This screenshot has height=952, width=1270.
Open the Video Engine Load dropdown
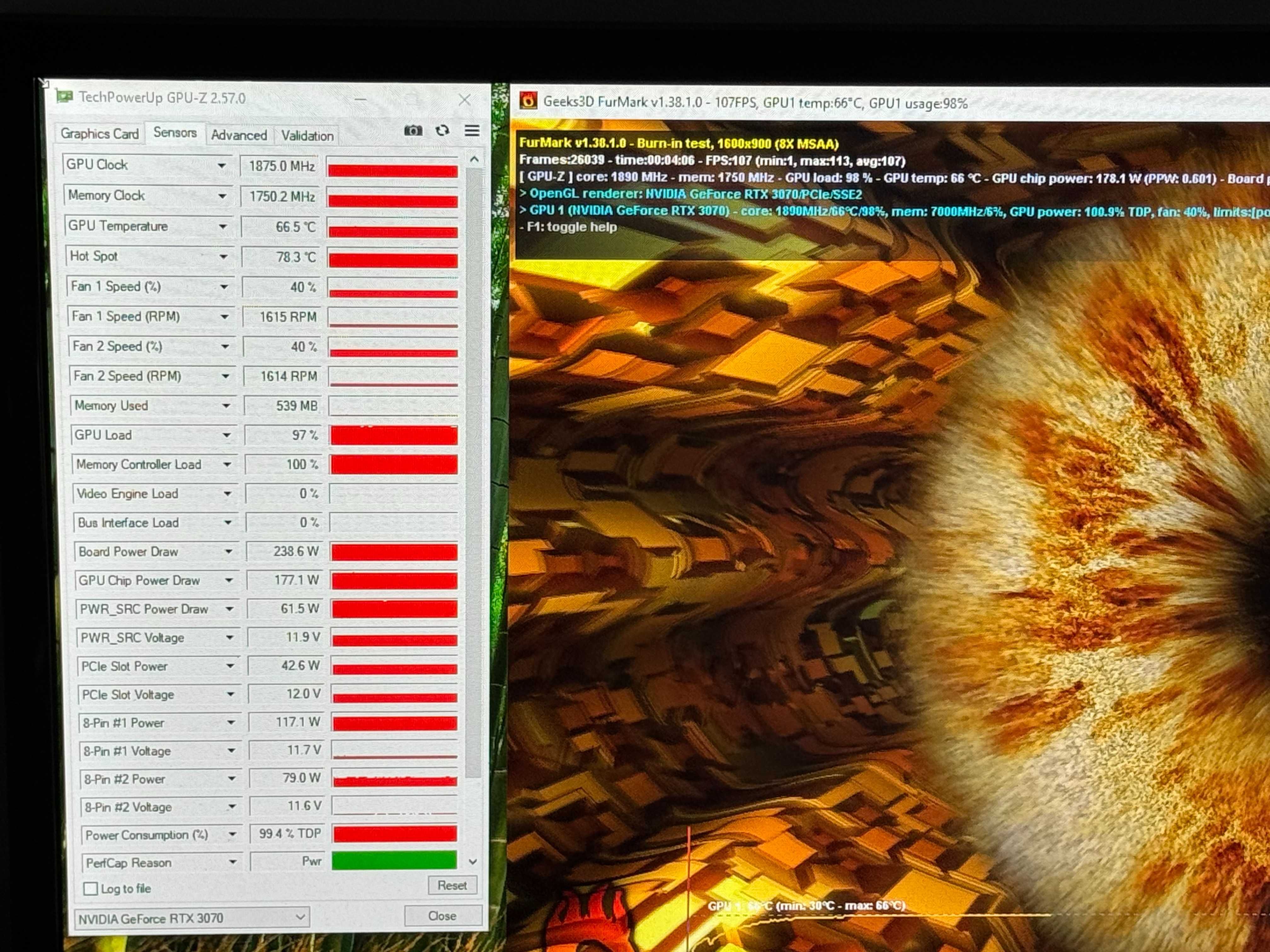228,494
